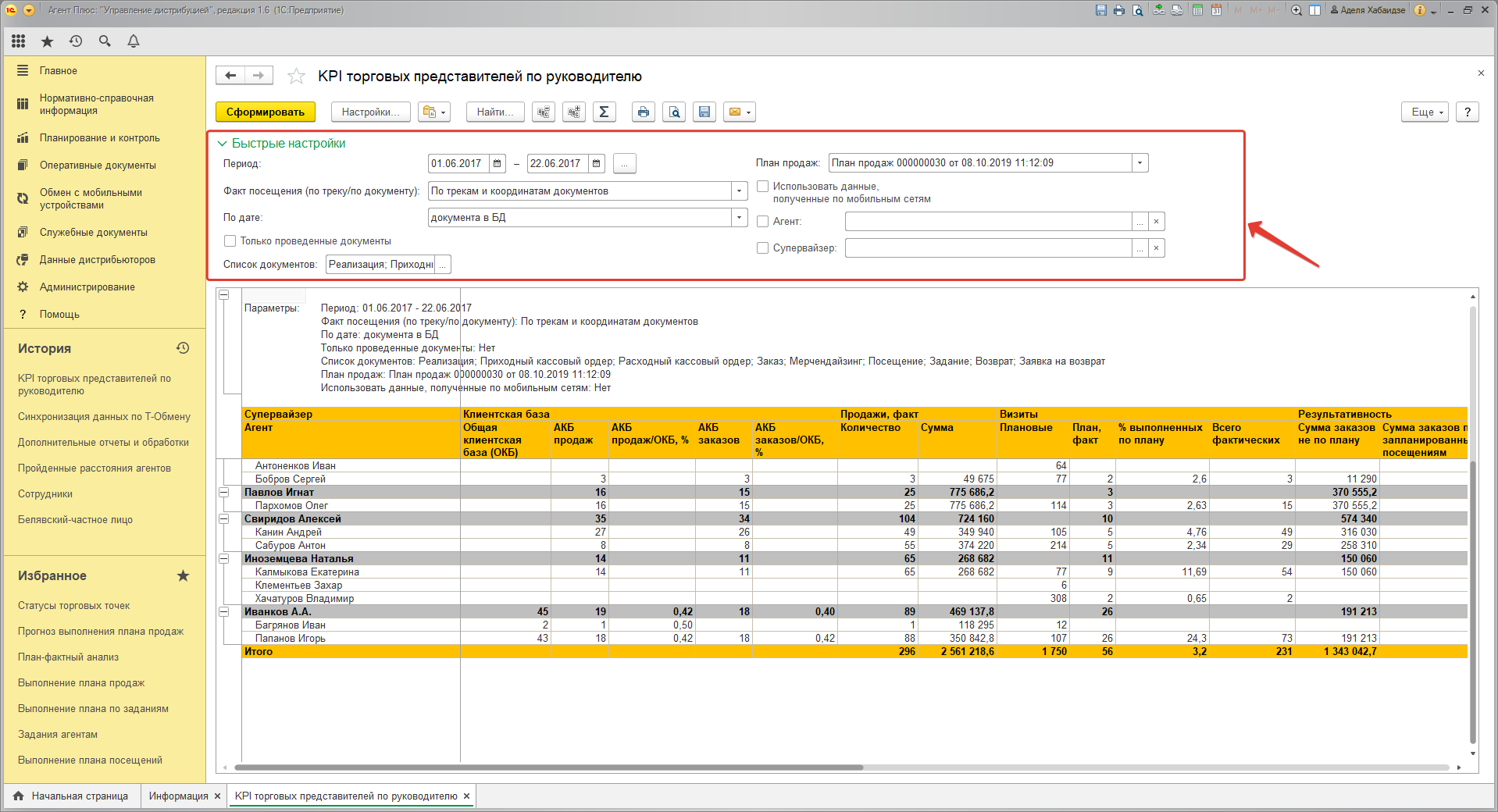Collapse the Иванков А.А. group
Viewport: 1498px width, 812px height.
click(223, 611)
